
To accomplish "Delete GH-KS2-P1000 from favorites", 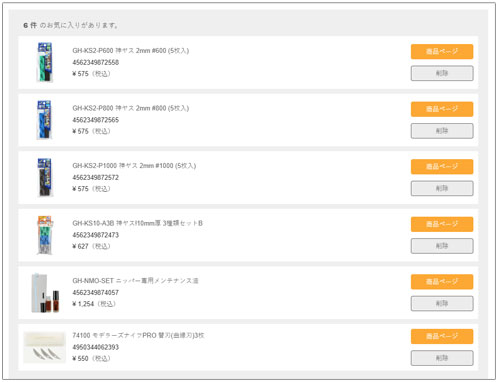I will pyautogui.click(x=442, y=188).
